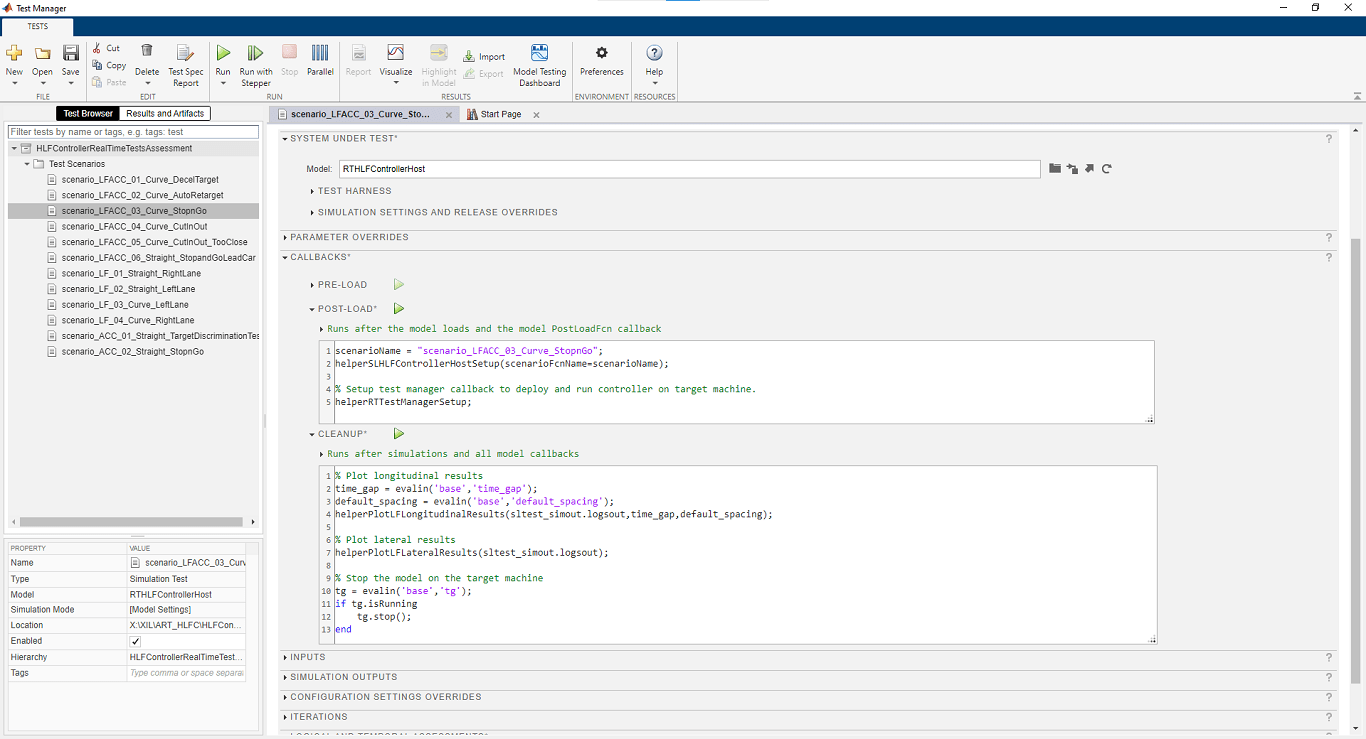Switch to the Start Page tab
The image size is (1366, 739).
click(x=500, y=115)
